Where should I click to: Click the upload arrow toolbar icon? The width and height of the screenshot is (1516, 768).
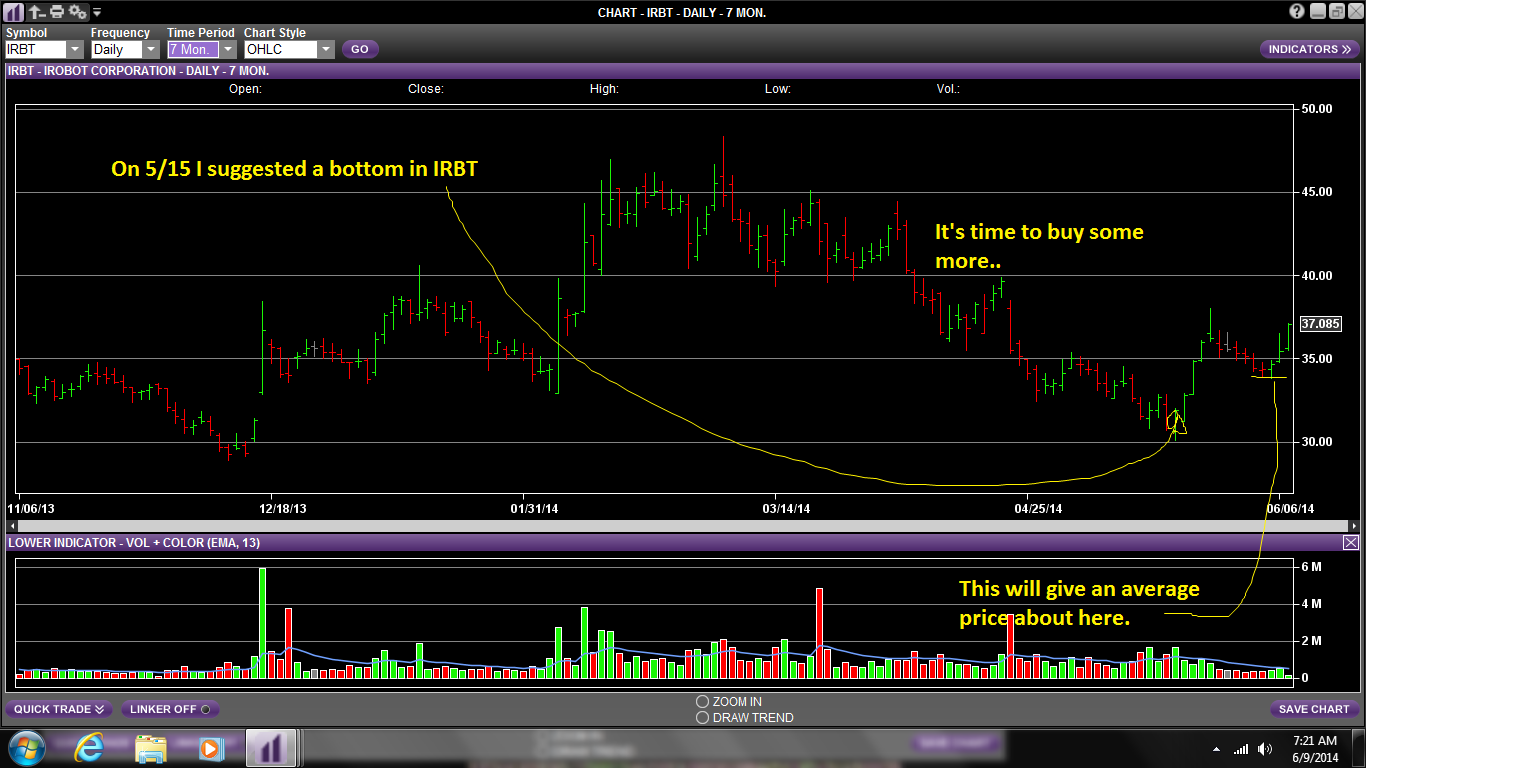click(x=37, y=13)
